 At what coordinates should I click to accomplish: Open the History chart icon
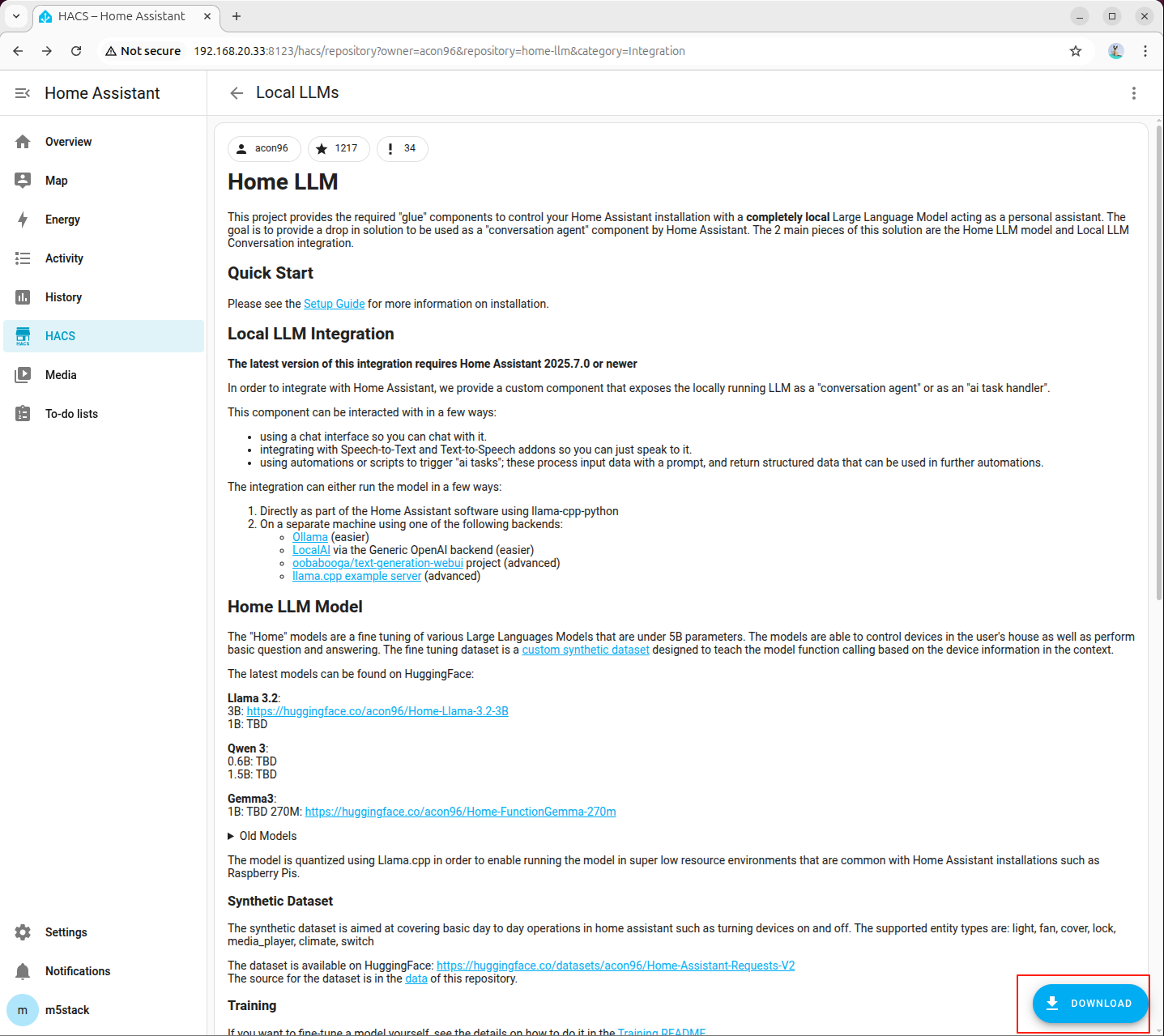pos(23,297)
